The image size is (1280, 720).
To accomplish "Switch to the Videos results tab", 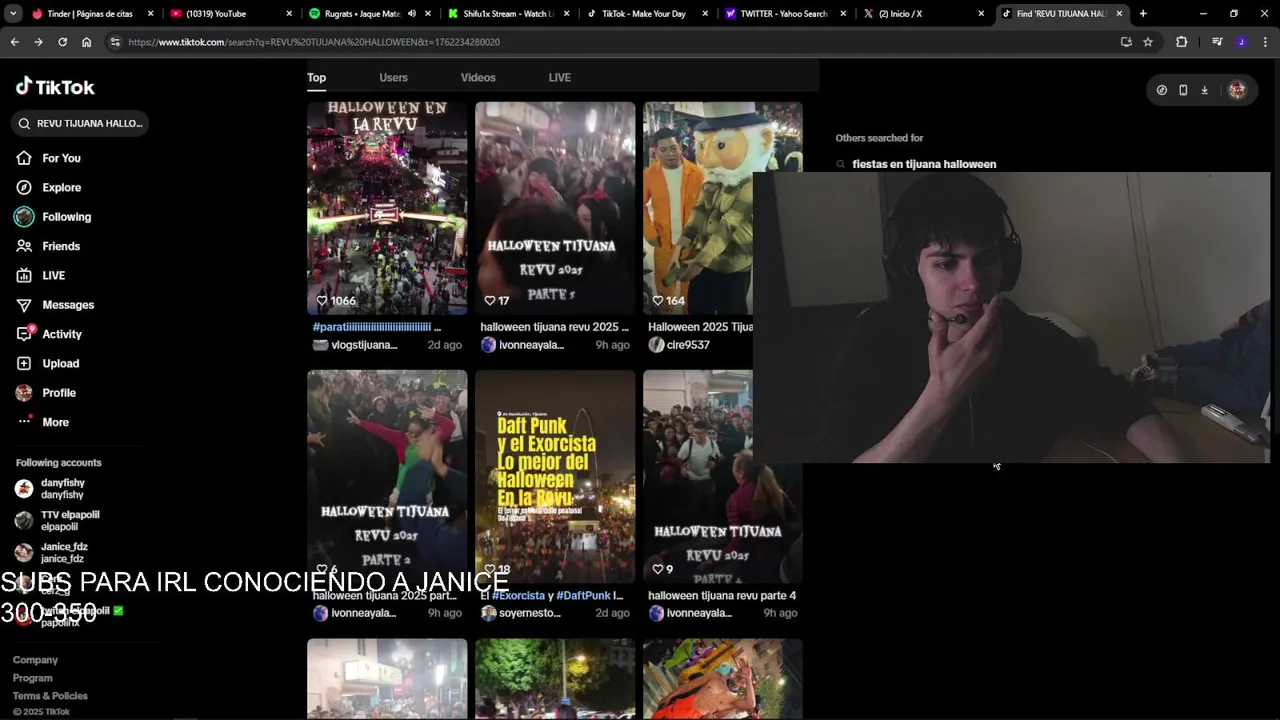I will click(x=478, y=77).
